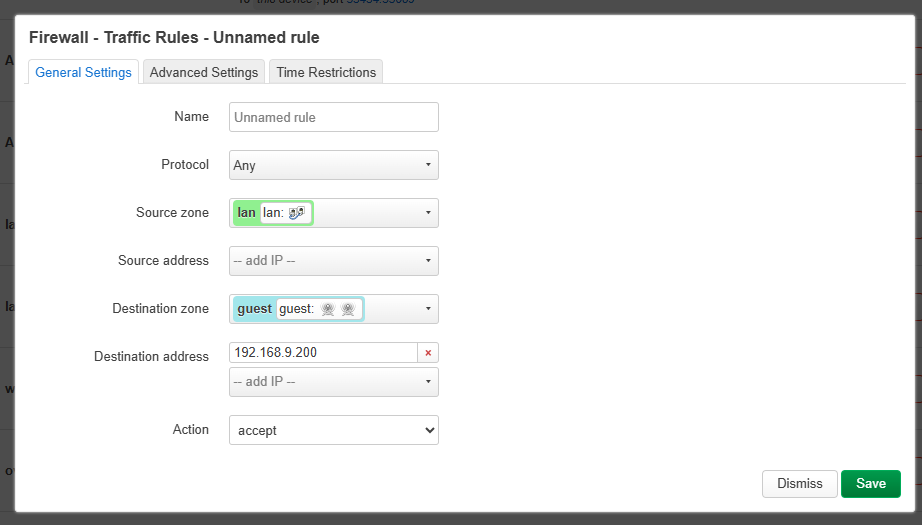This screenshot has height=525, width=922.
Task: Open the Time Restrictions tab
Action: point(326,72)
